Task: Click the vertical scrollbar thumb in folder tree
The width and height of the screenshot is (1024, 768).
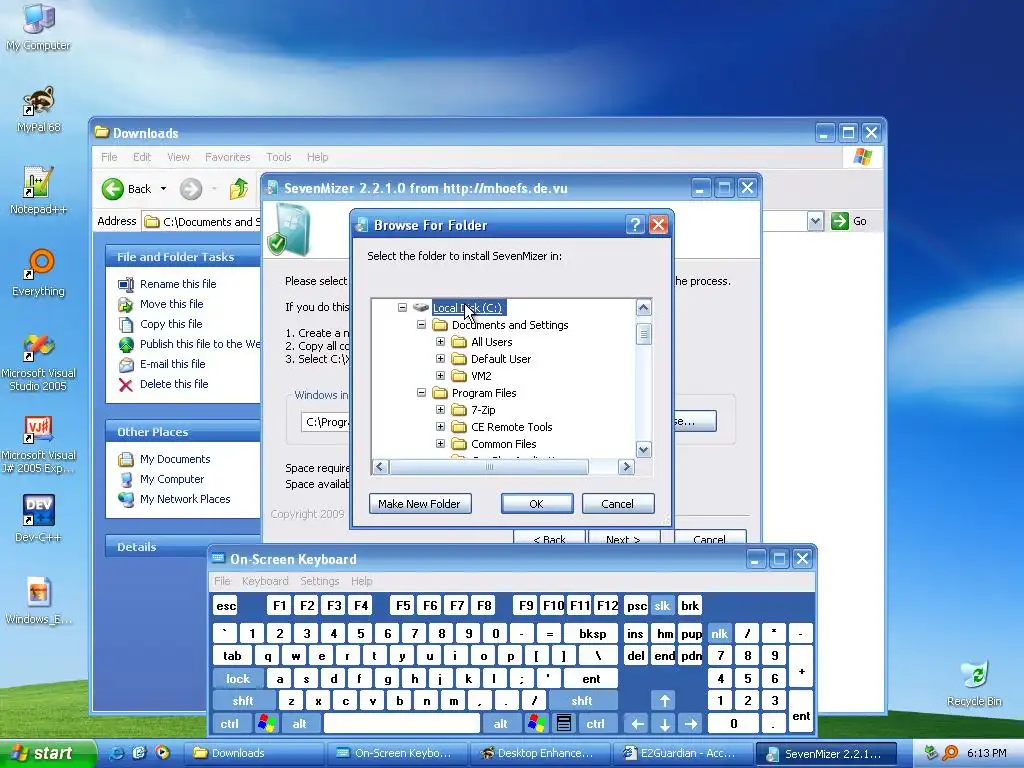Action: (643, 334)
